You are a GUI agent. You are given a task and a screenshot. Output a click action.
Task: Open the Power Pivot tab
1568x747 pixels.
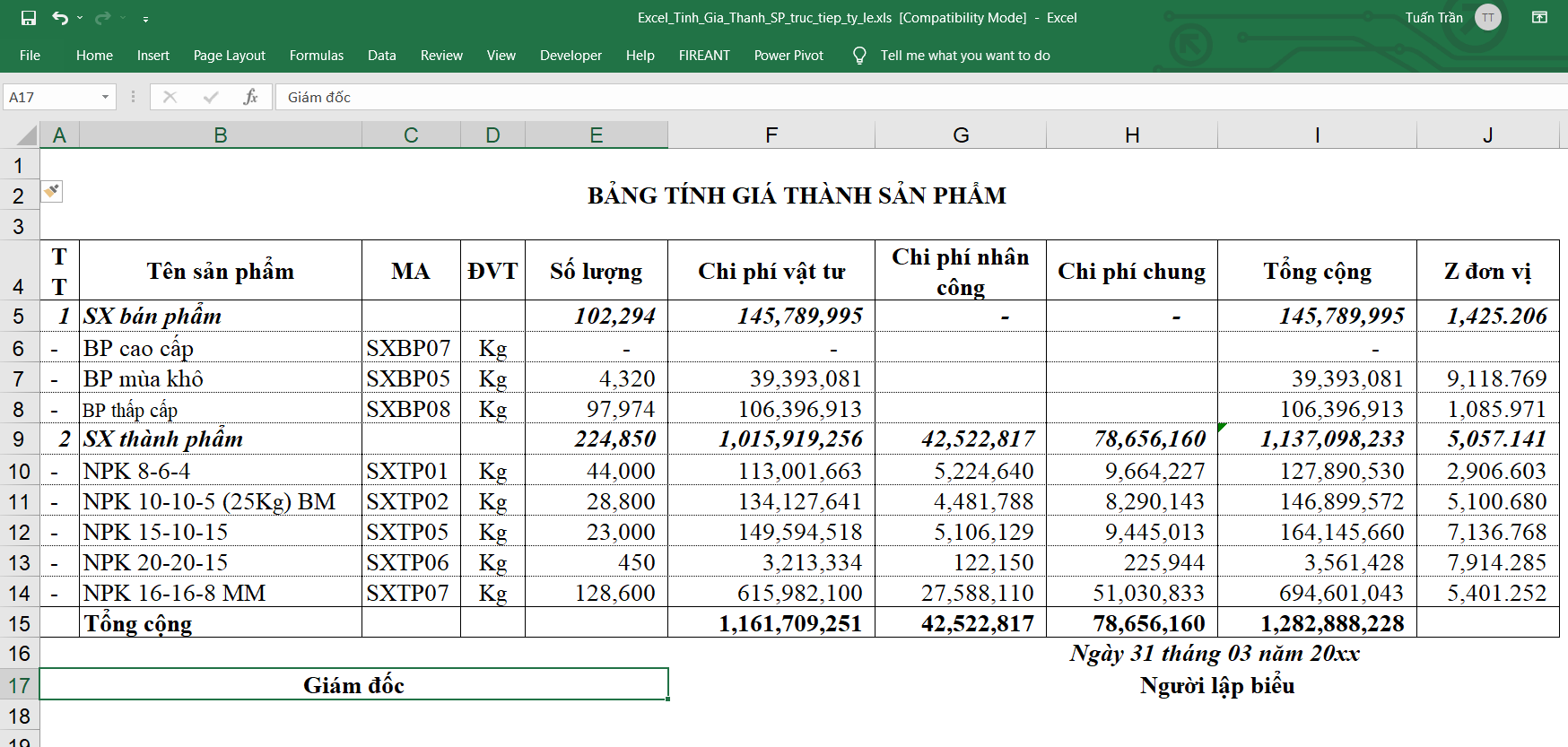click(x=788, y=56)
